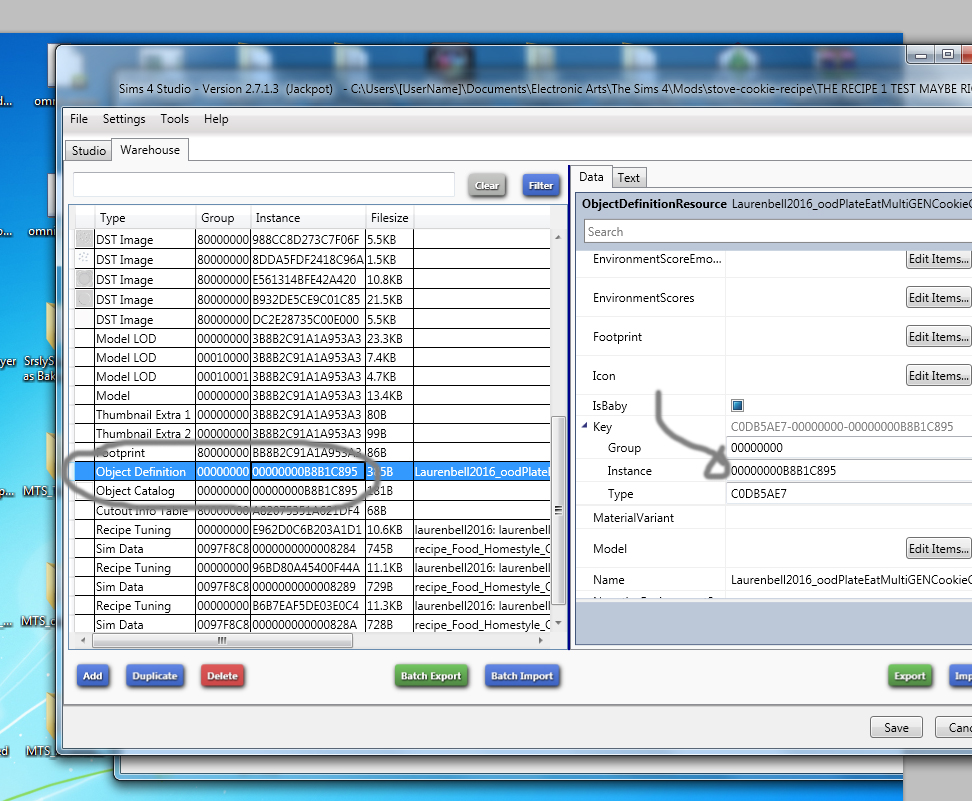The height and width of the screenshot is (801, 972).
Task: Select the Model row sized 13.4KB
Action: pos(312,396)
